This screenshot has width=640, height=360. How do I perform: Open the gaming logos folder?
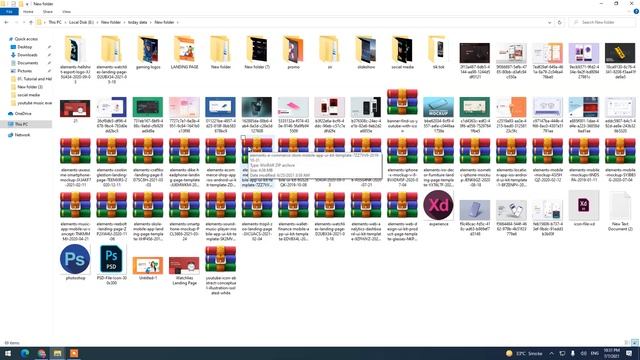148,52
